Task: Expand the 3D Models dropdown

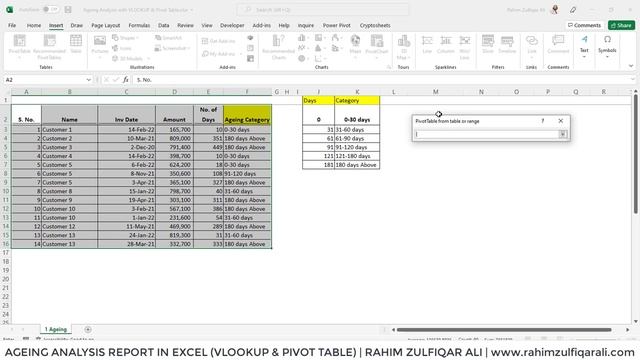Action: click(x=148, y=59)
